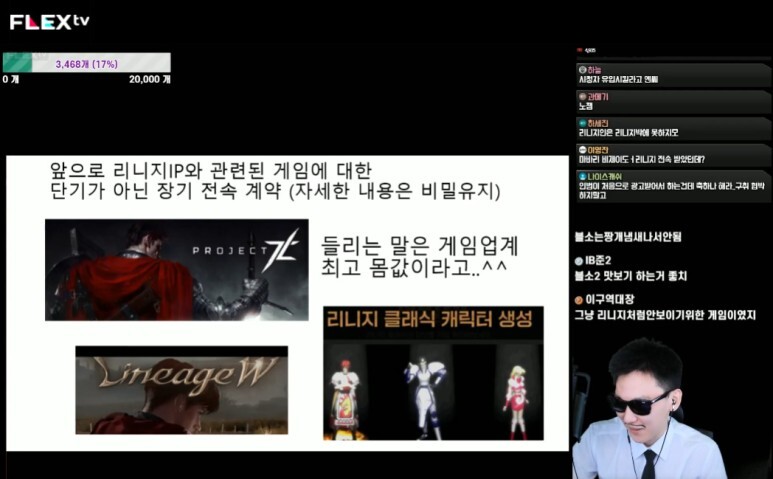Image resolution: width=773 pixels, height=479 pixels.
Task: Click the slide heading '앞으로 리니지IP와 관련된 게임에 대한'
Action: 211,171
